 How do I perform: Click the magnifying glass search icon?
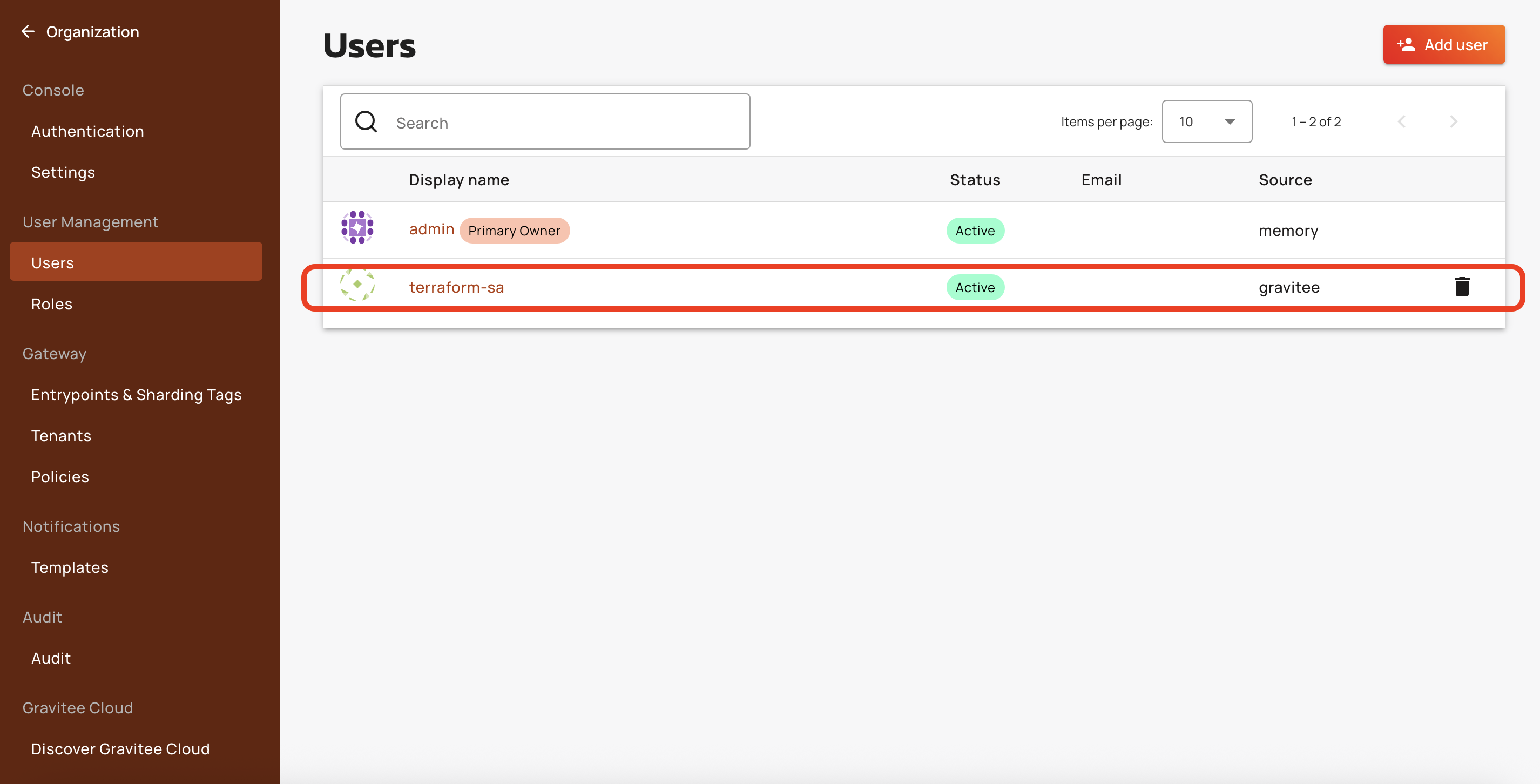click(x=366, y=122)
